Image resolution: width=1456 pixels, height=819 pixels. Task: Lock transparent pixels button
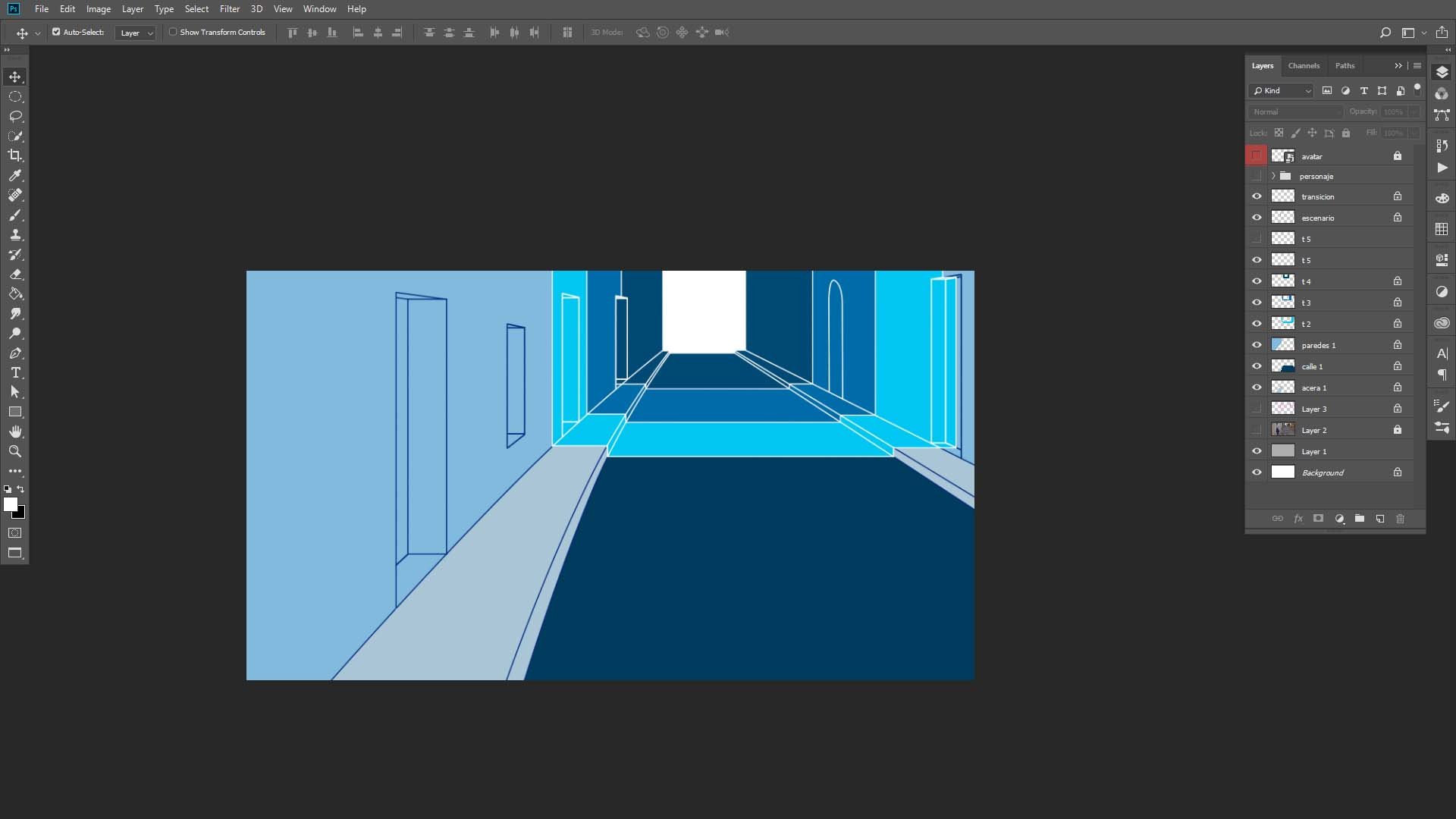pyautogui.click(x=1279, y=133)
